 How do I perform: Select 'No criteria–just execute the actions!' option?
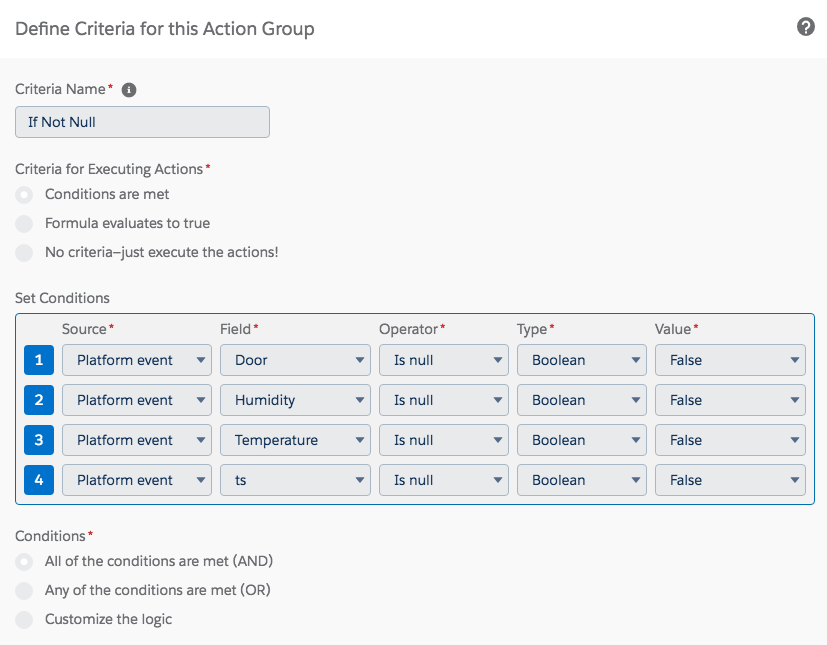[24, 253]
